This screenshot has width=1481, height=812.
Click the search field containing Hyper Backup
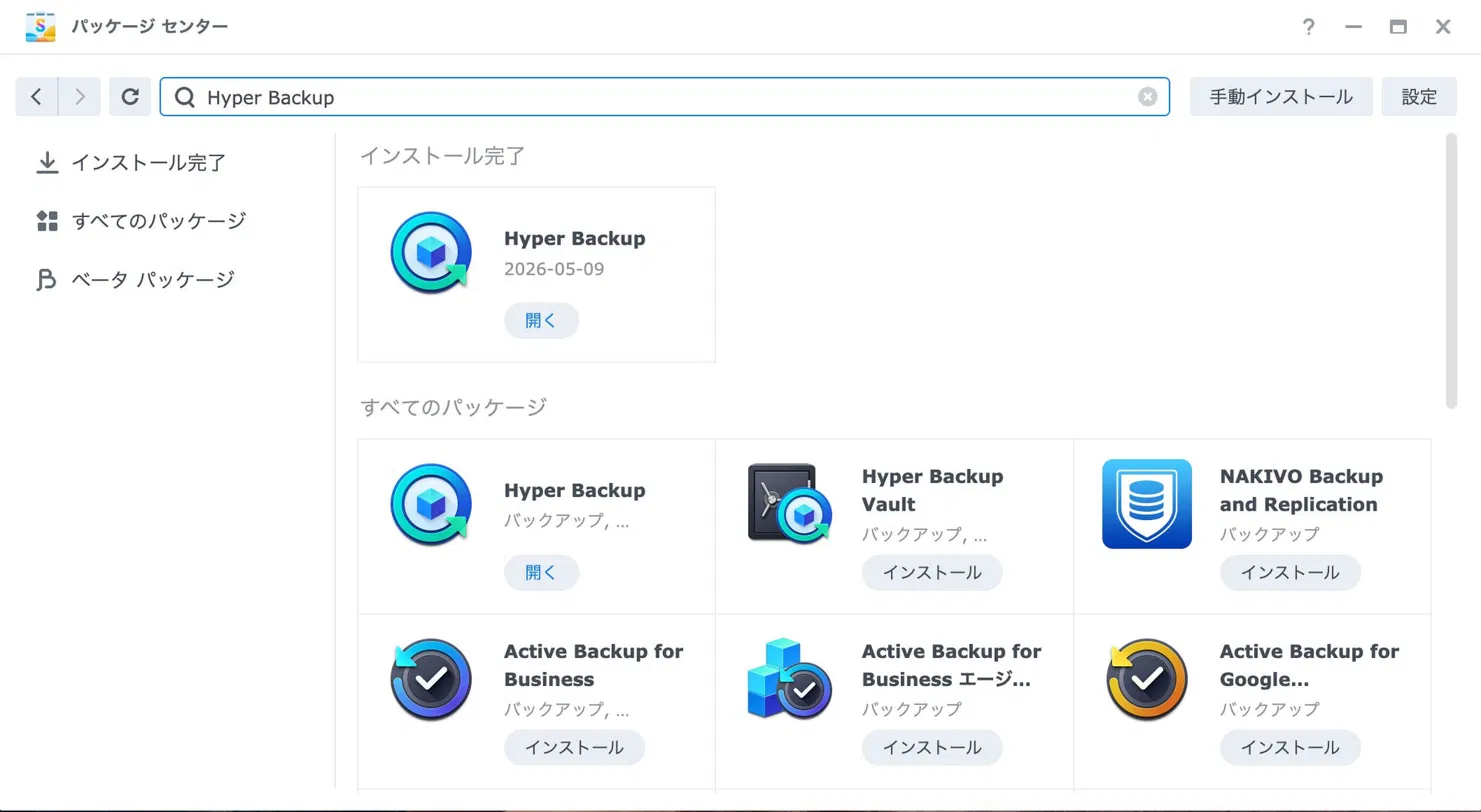(x=665, y=97)
